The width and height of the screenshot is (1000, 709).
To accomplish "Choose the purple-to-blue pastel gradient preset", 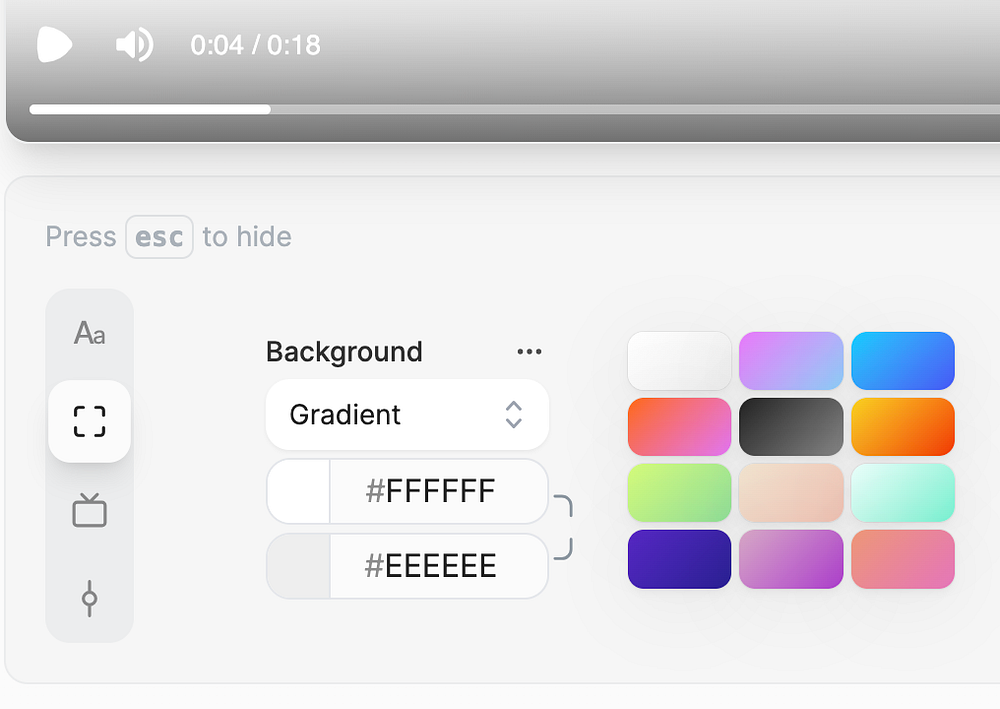I will [791, 361].
